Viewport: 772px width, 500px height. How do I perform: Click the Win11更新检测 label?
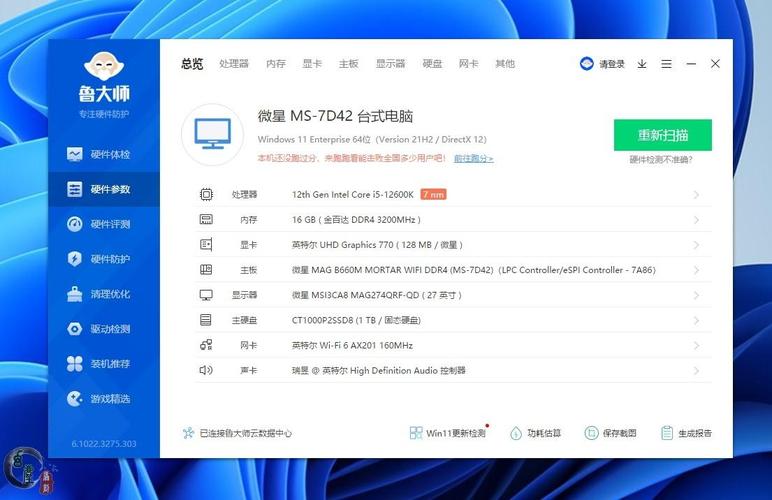(456, 433)
